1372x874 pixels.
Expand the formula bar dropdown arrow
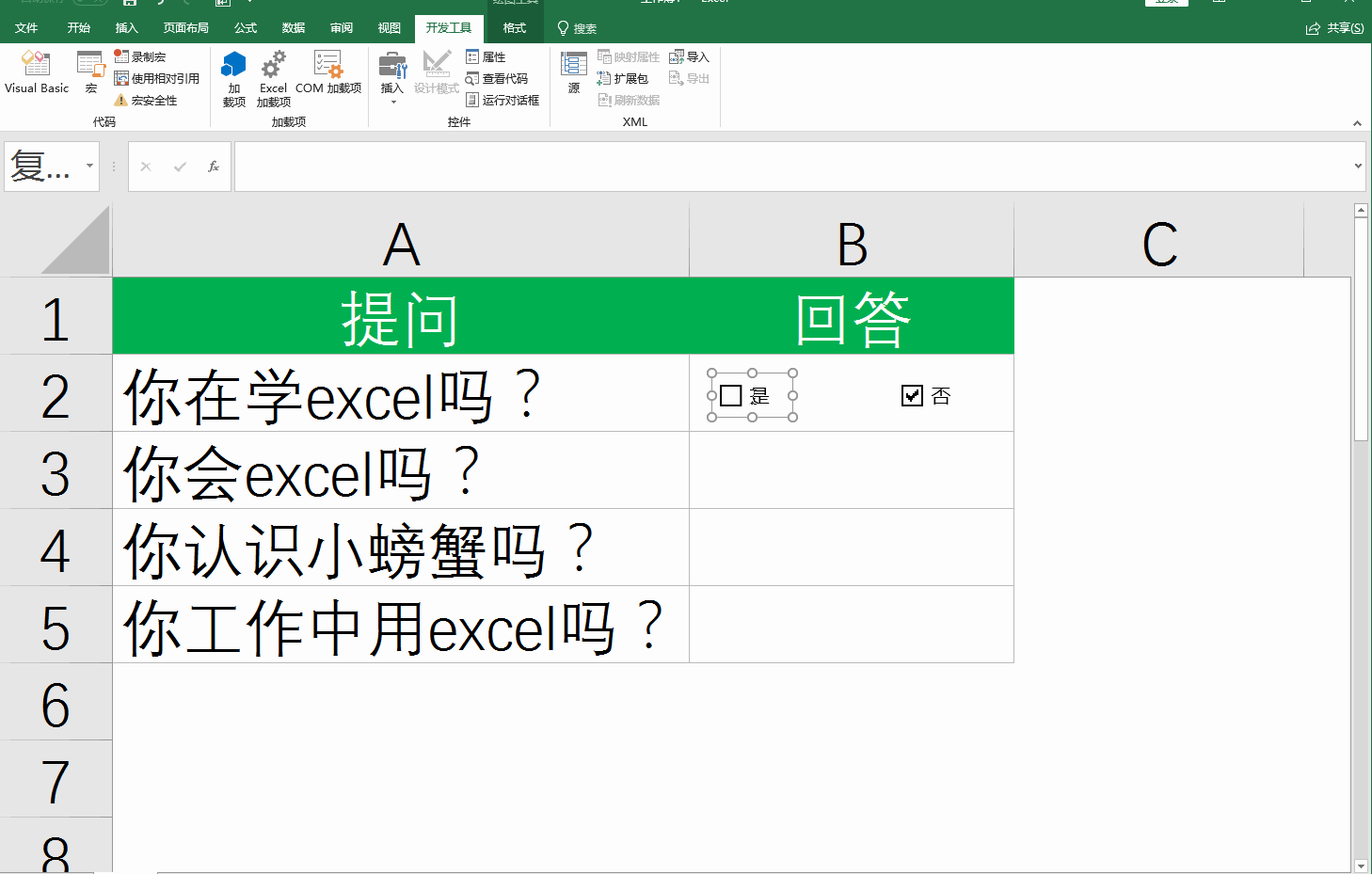pyautogui.click(x=1358, y=166)
